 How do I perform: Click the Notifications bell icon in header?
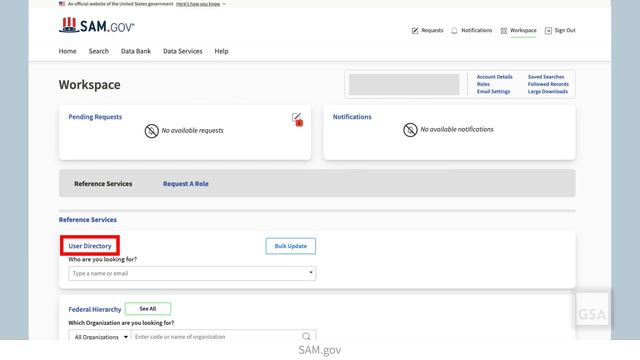tap(454, 31)
